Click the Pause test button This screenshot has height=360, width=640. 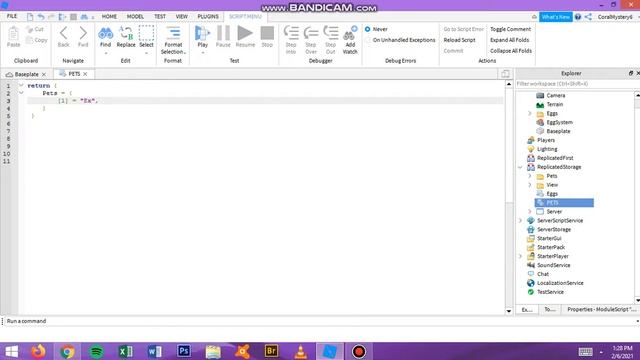coord(223,33)
